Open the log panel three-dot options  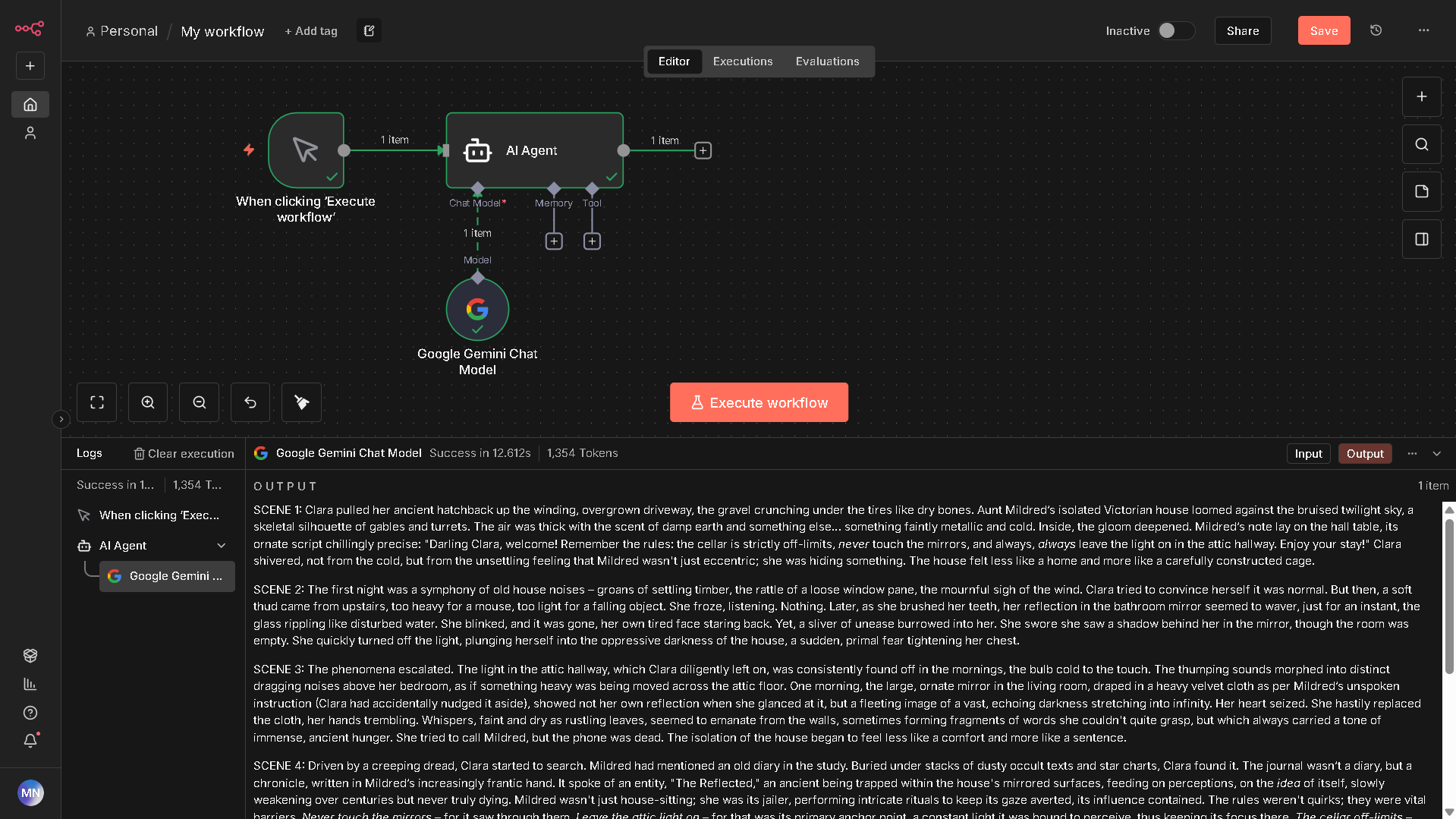[1412, 453]
